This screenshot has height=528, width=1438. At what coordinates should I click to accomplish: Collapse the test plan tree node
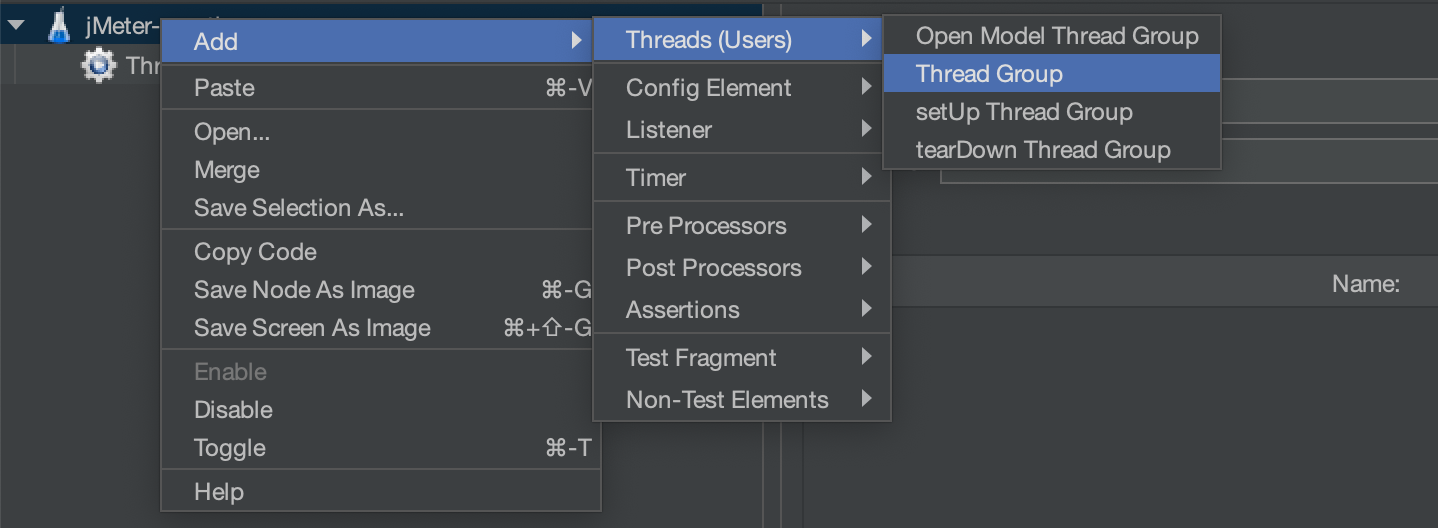tap(17, 26)
